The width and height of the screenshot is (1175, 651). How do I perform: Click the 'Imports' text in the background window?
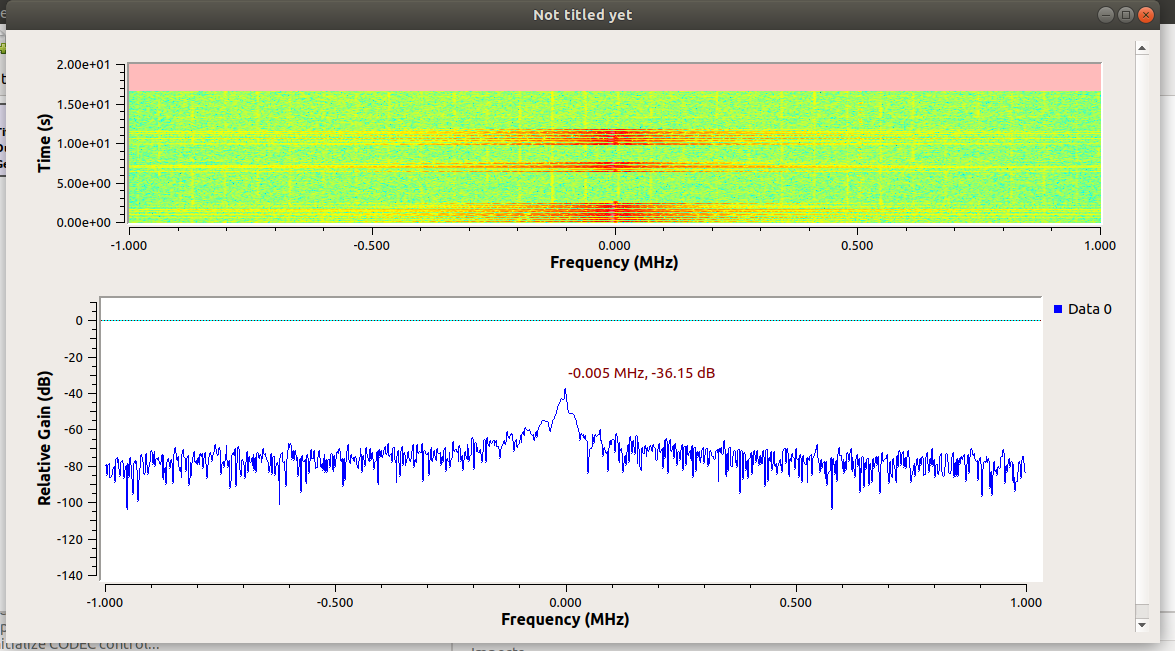click(495, 648)
